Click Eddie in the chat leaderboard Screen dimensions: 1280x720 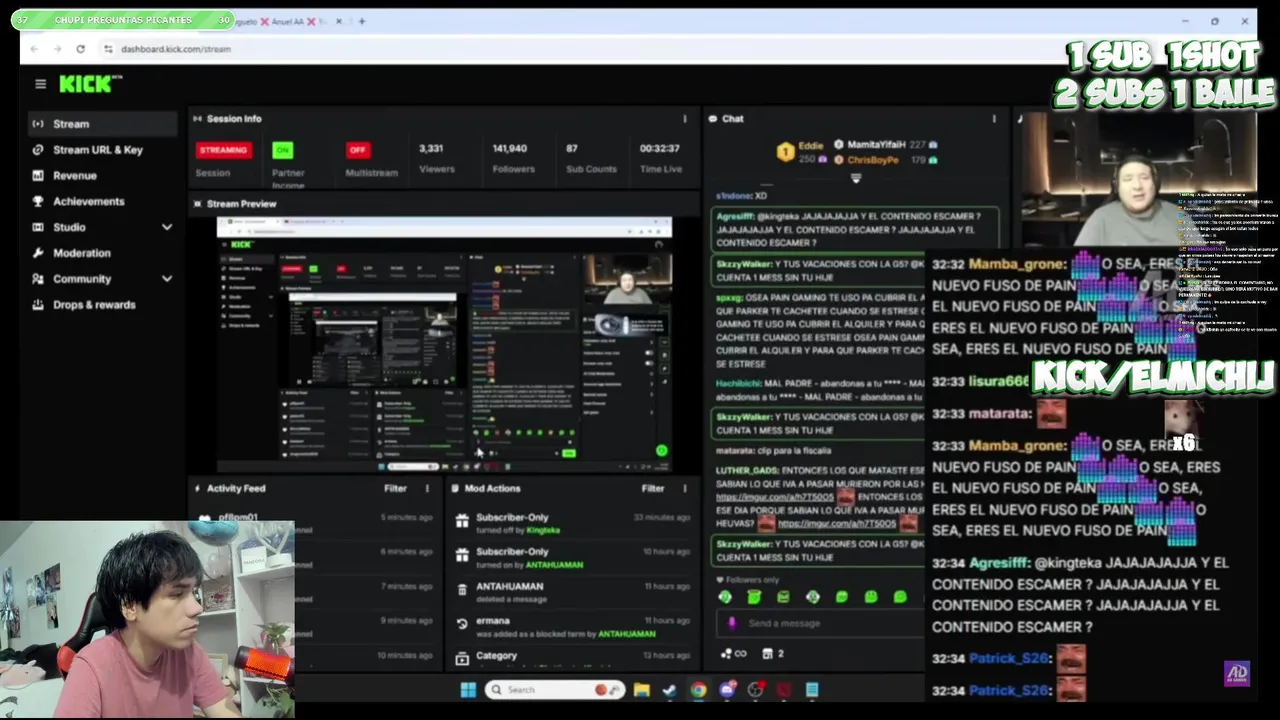click(810, 146)
